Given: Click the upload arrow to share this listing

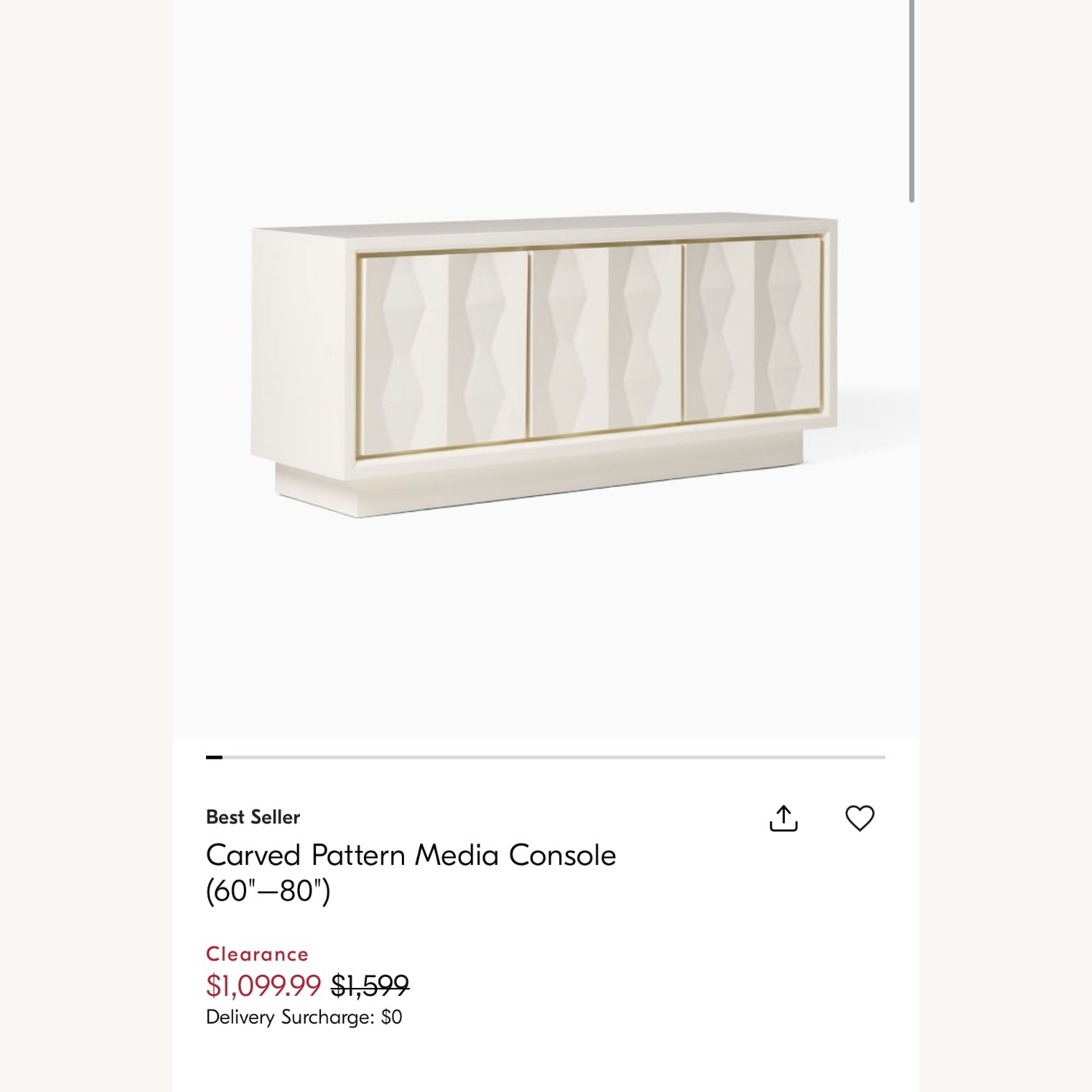Looking at the screenshot, I should (x=785, y=819).
